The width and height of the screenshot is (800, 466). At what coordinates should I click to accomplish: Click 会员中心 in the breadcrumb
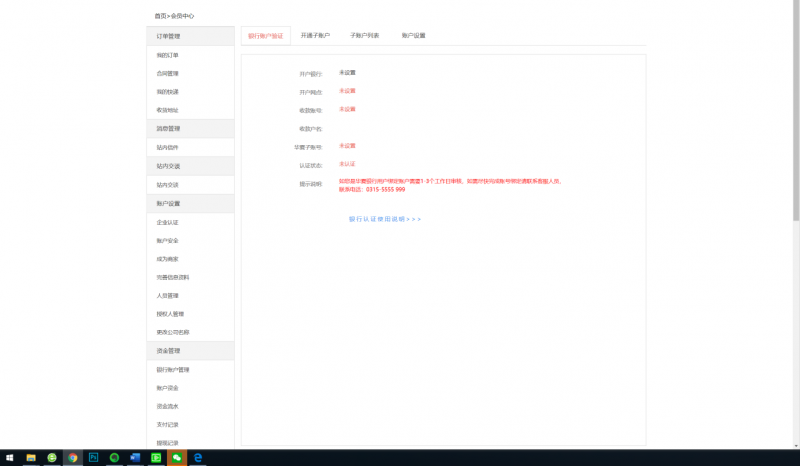click(183, 16)
